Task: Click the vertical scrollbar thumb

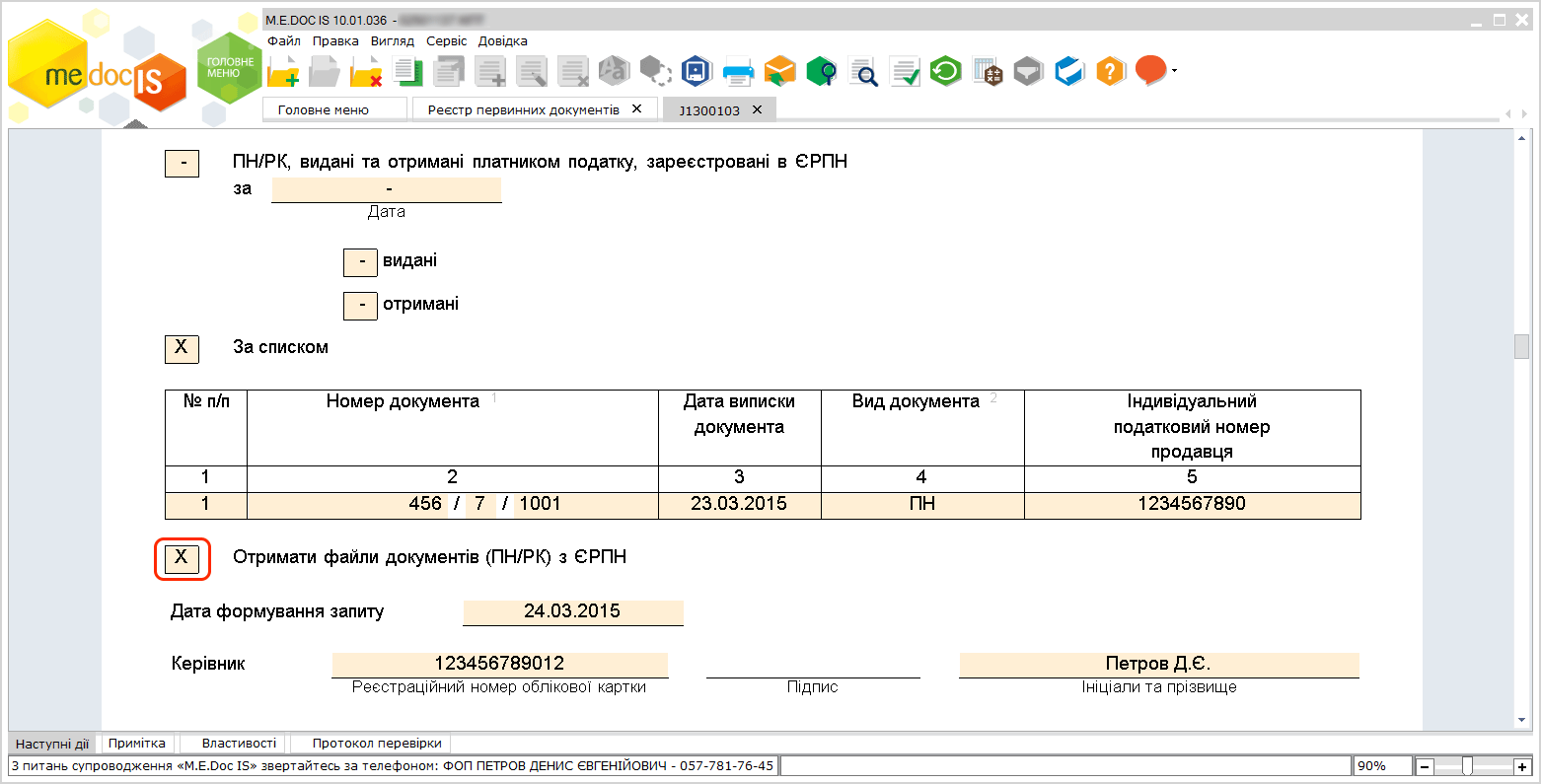Action: pyautogui.click(x=1522, y=347)
